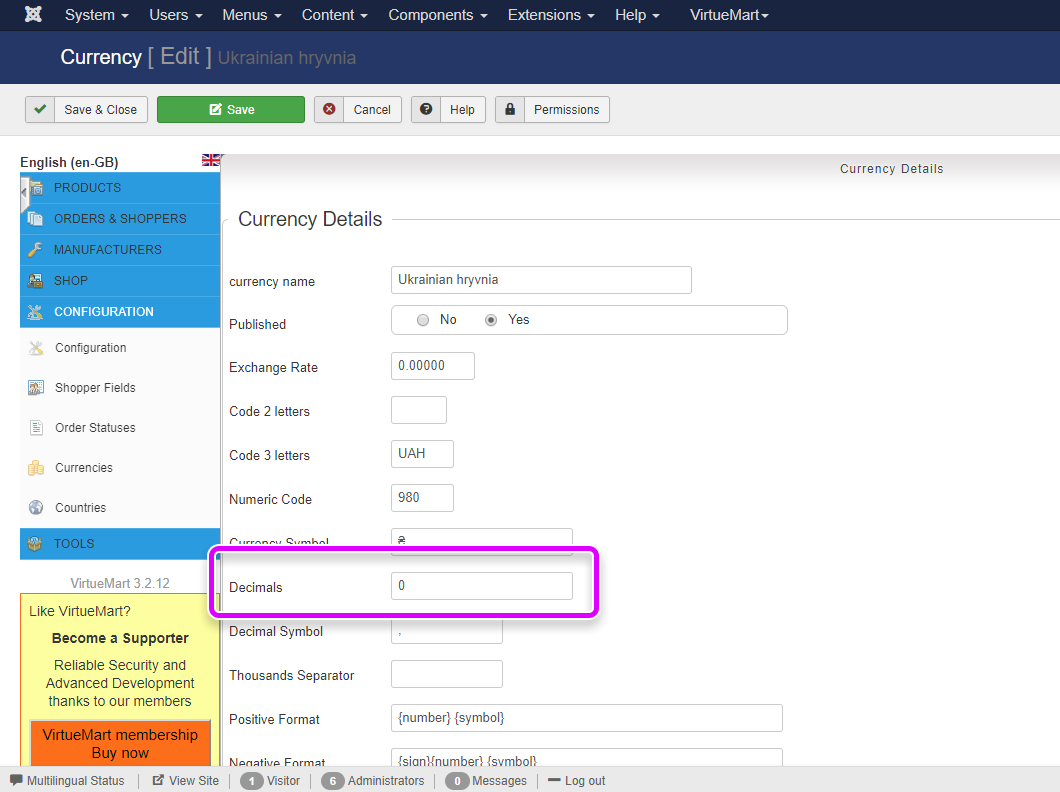1060x792 pixels.
Task: Click the View Site link text
Action: (194, 781)
